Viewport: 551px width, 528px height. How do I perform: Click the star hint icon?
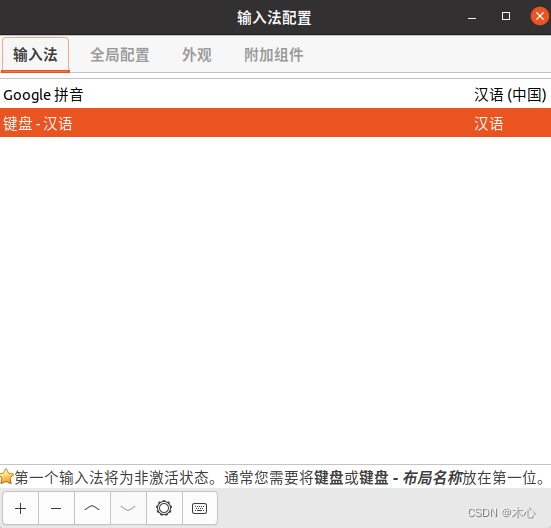6,477
